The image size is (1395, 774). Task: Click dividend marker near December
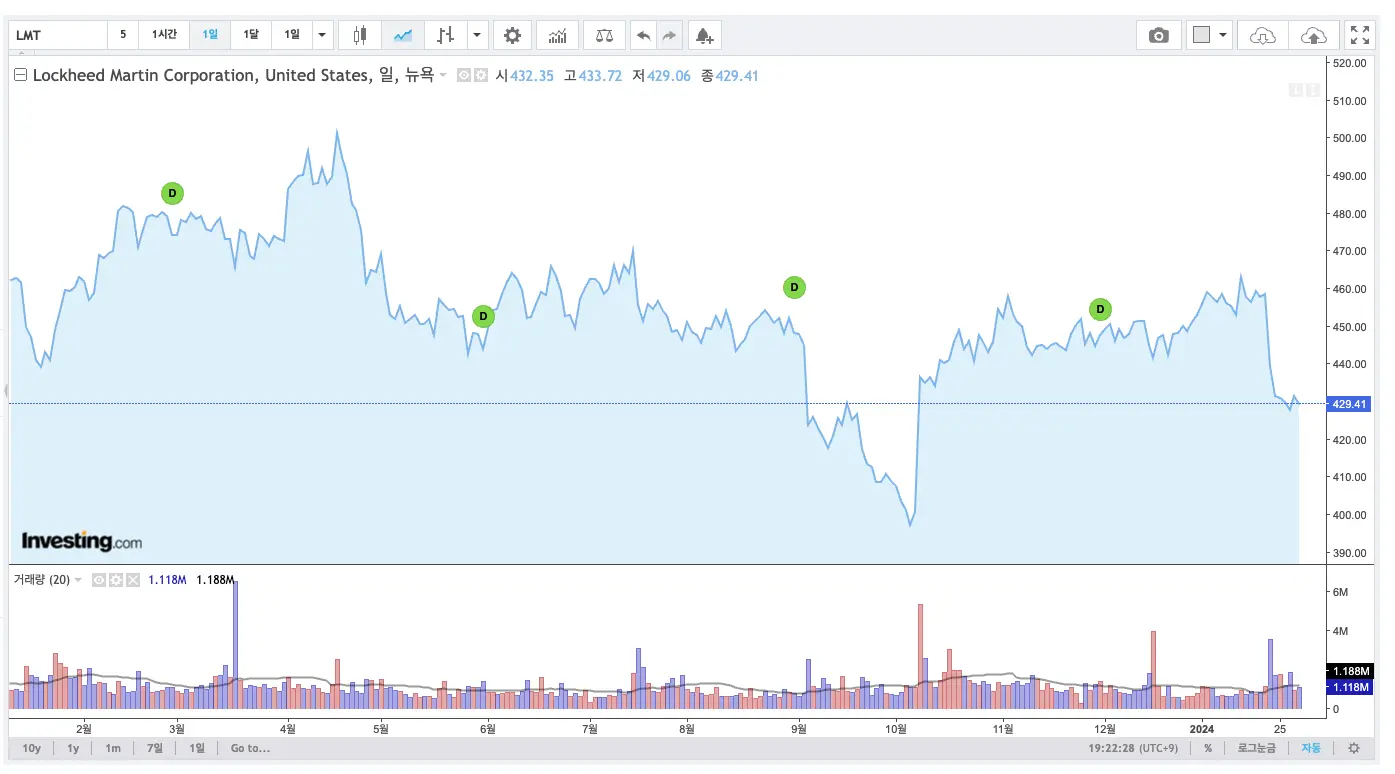tap(1100, 310)
